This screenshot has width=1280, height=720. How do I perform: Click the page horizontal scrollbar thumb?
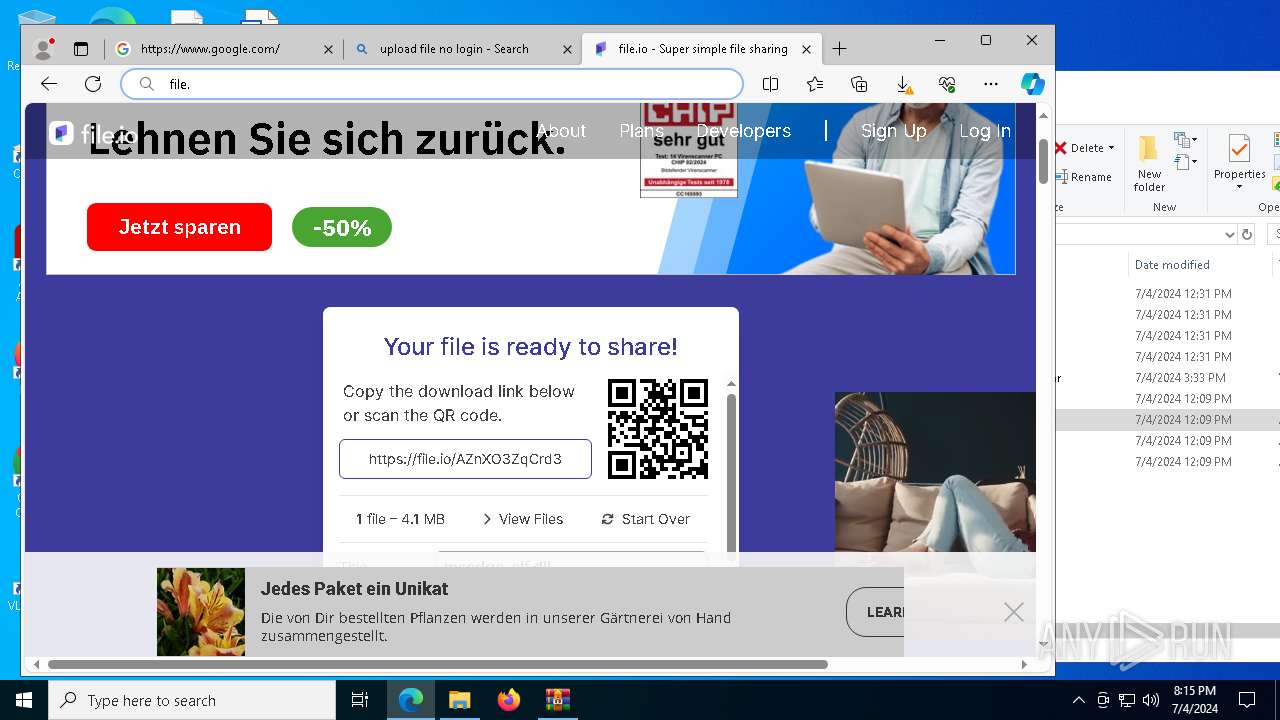(437, 664)
